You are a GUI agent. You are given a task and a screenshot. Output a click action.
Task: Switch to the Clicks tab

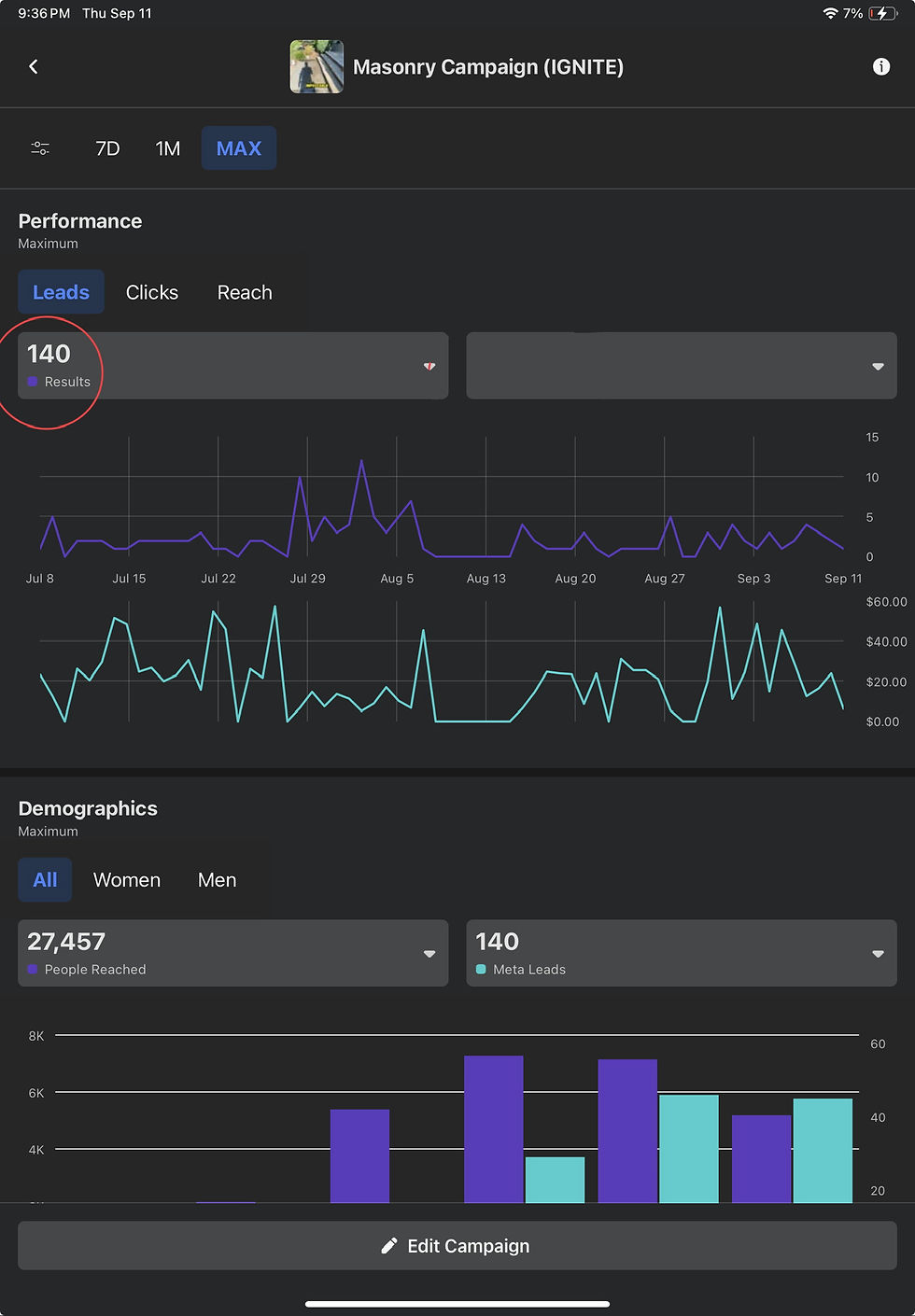click(152, 292)
